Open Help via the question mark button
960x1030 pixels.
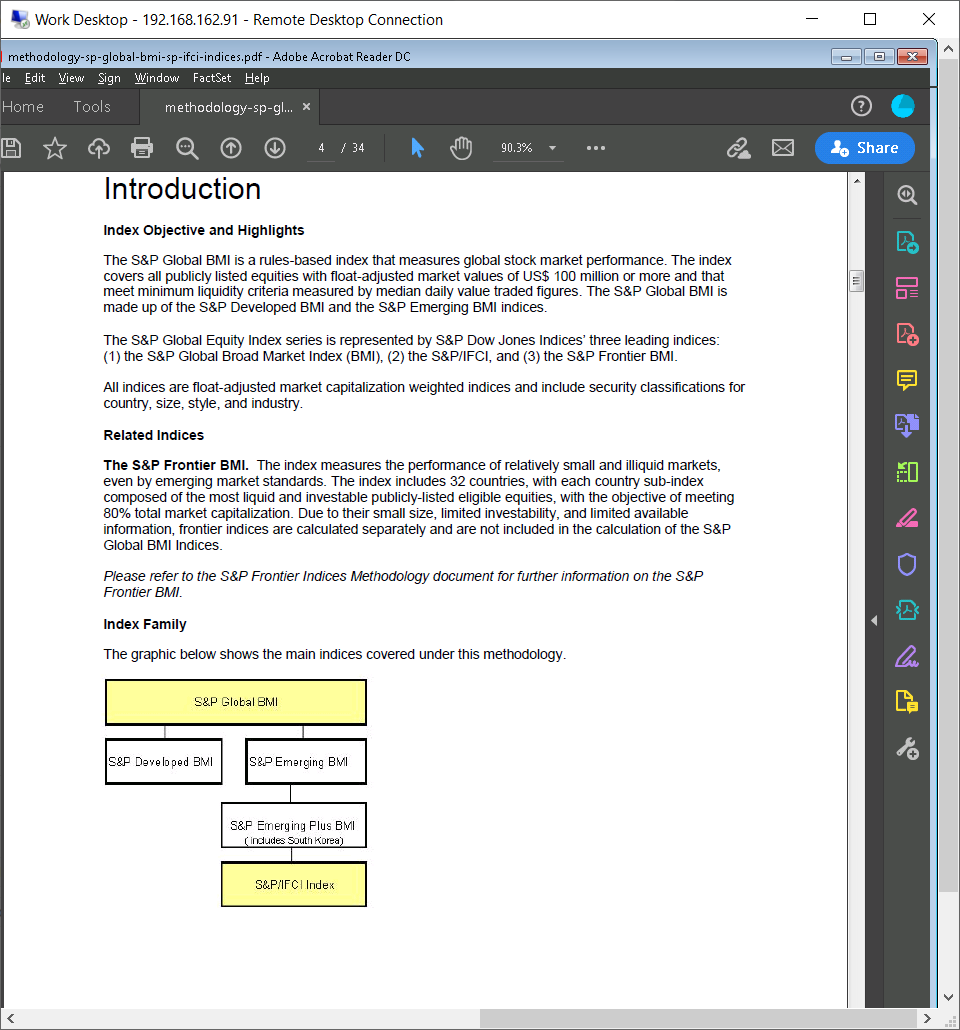point(861,106)
